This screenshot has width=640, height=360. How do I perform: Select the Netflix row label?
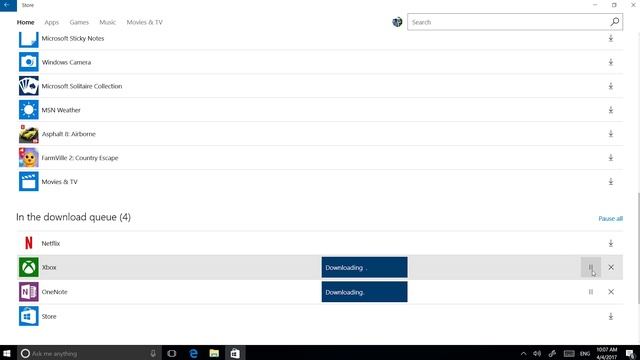(x=51, y=243)
